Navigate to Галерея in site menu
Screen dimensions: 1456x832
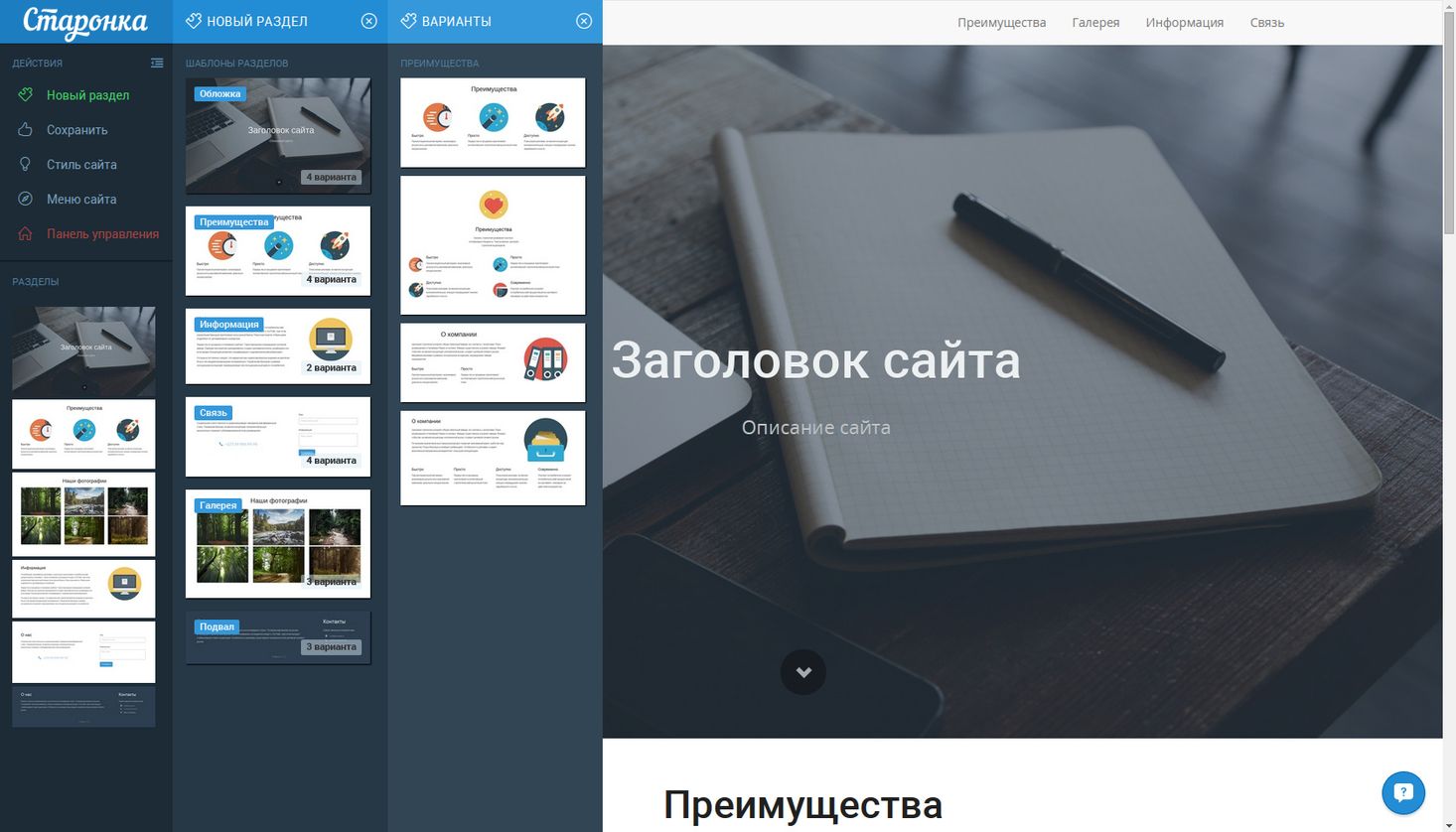1095,23
